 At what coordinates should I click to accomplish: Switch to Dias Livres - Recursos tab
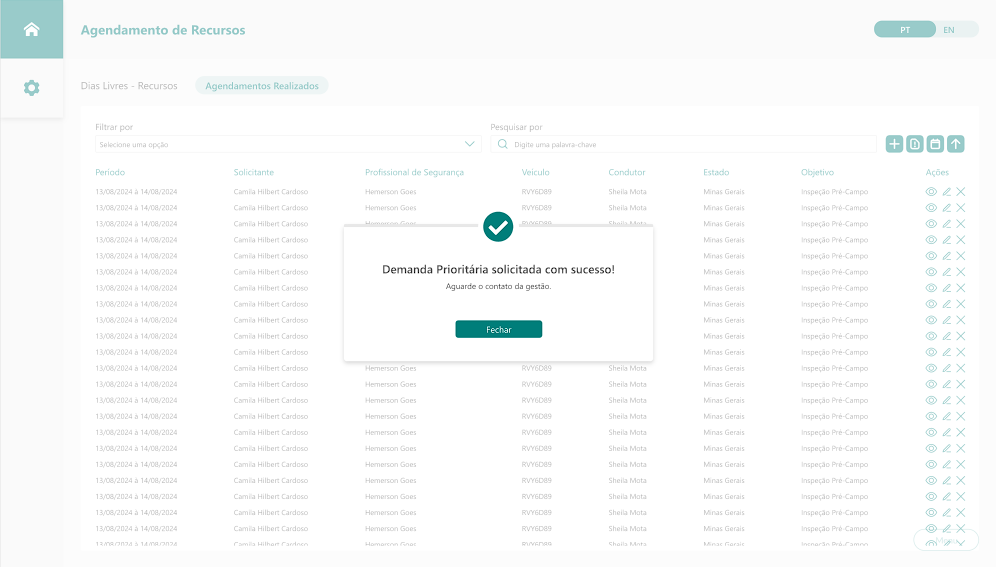coord(129,86)
